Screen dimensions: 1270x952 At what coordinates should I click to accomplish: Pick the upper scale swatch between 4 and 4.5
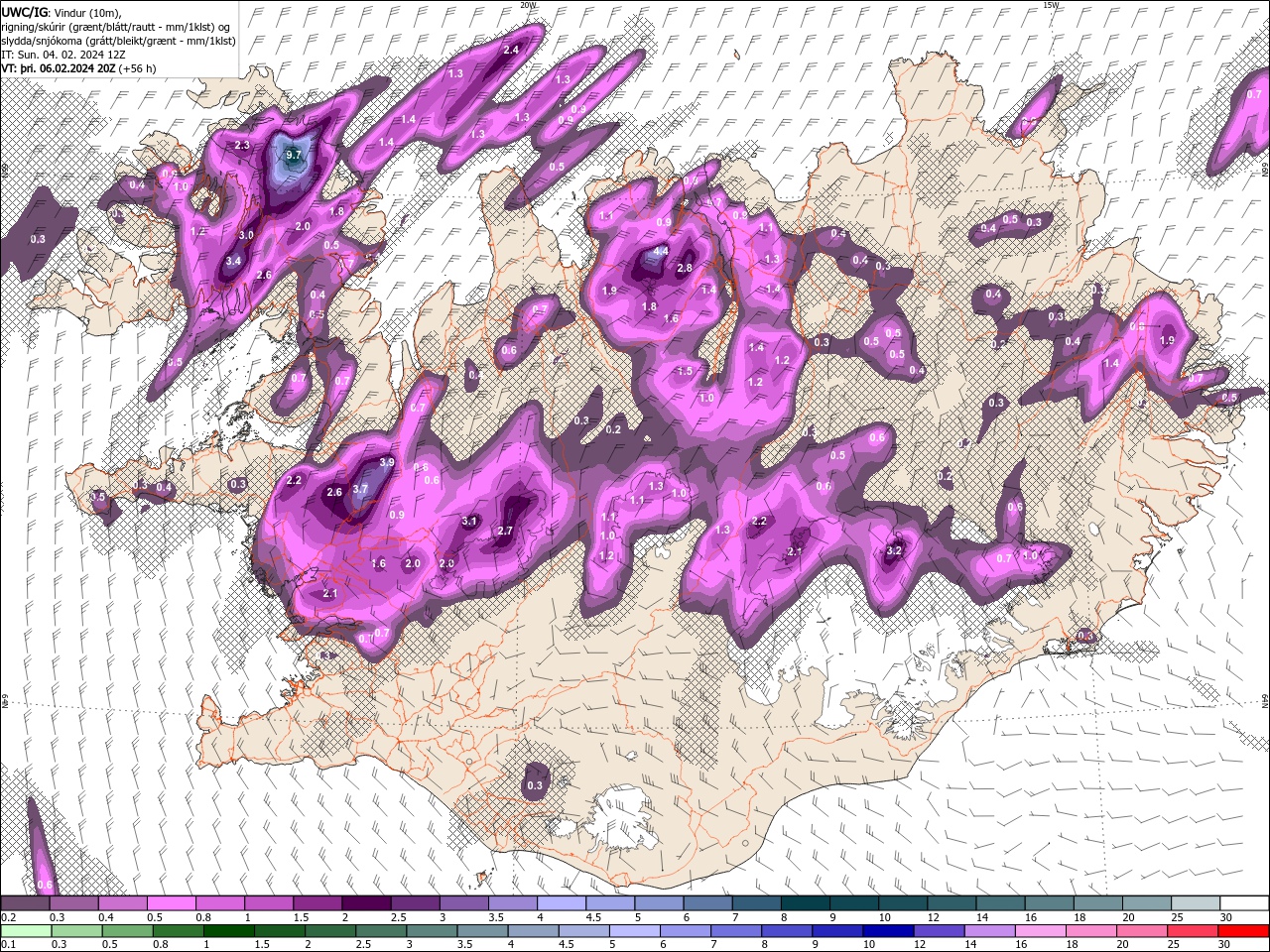click(562, 903)
